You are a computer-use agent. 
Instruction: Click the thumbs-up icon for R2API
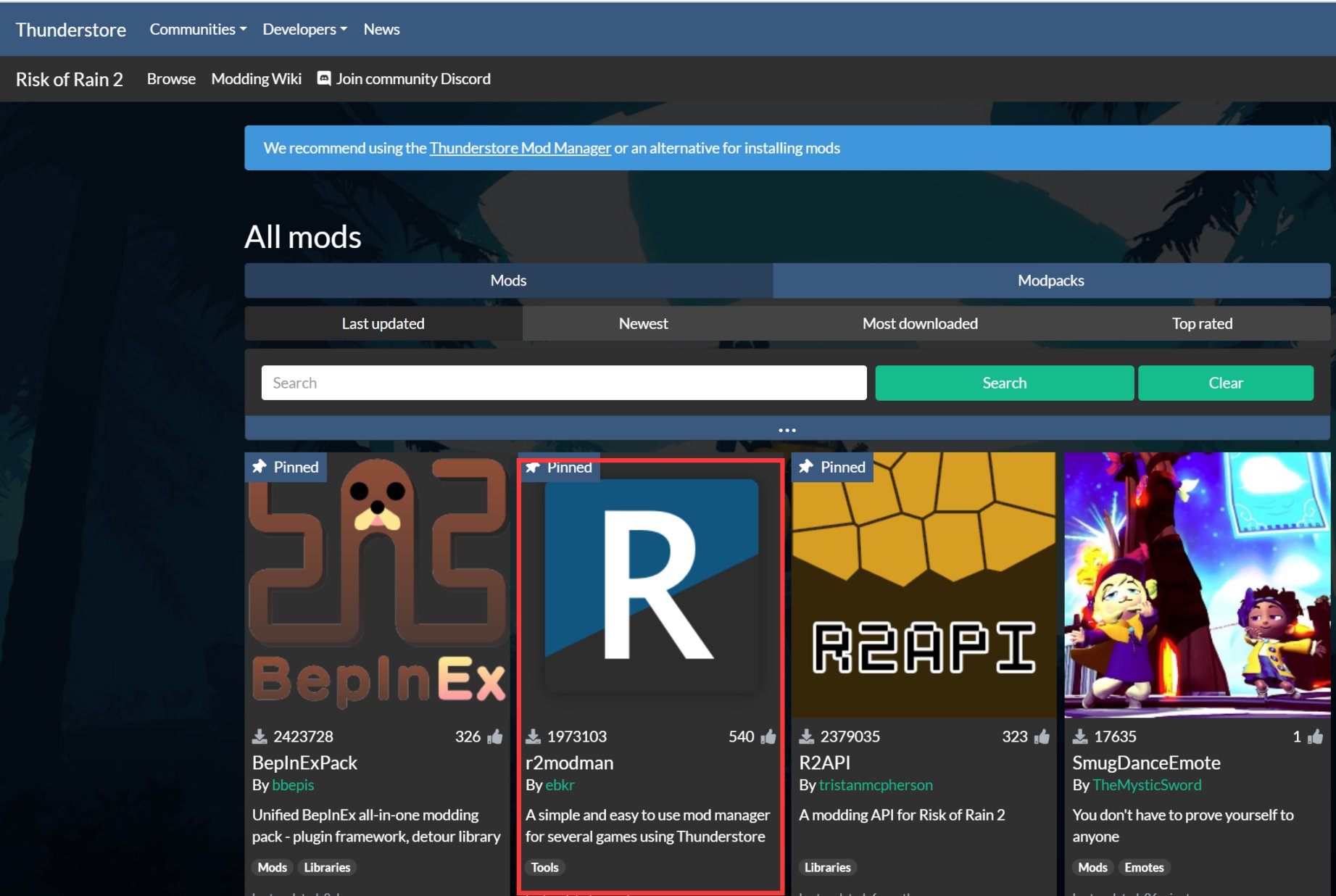click(x=1042, y=737)
